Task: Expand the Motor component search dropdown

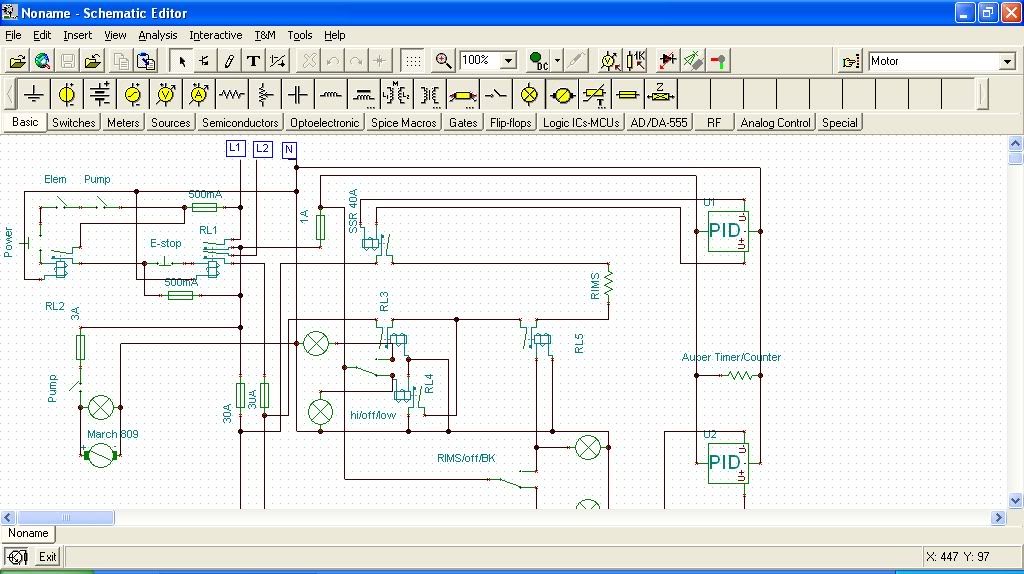Action: coord(1007,62)
